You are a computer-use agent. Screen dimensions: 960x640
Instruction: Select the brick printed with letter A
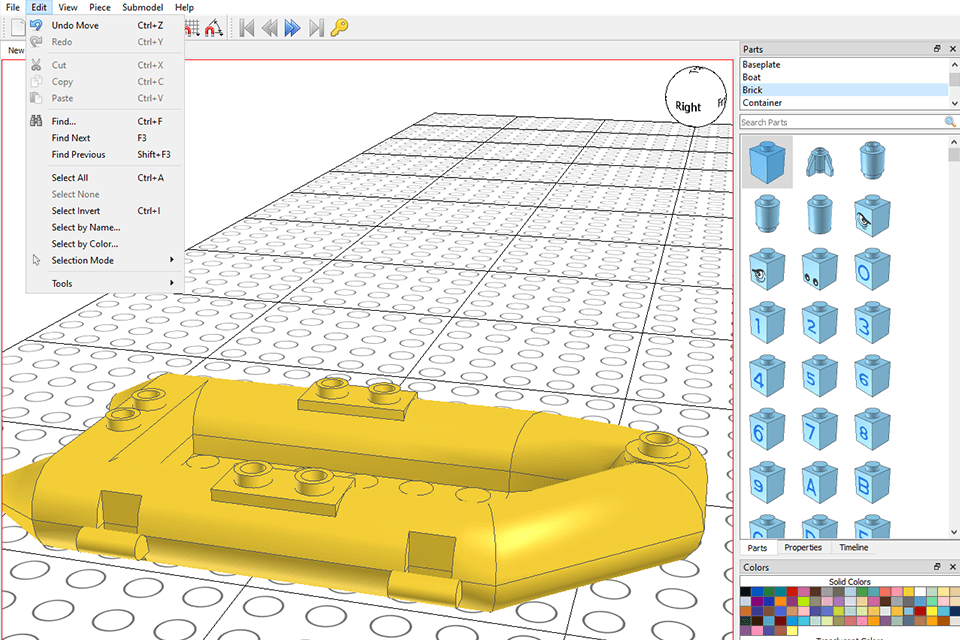[x=819, y=485]
